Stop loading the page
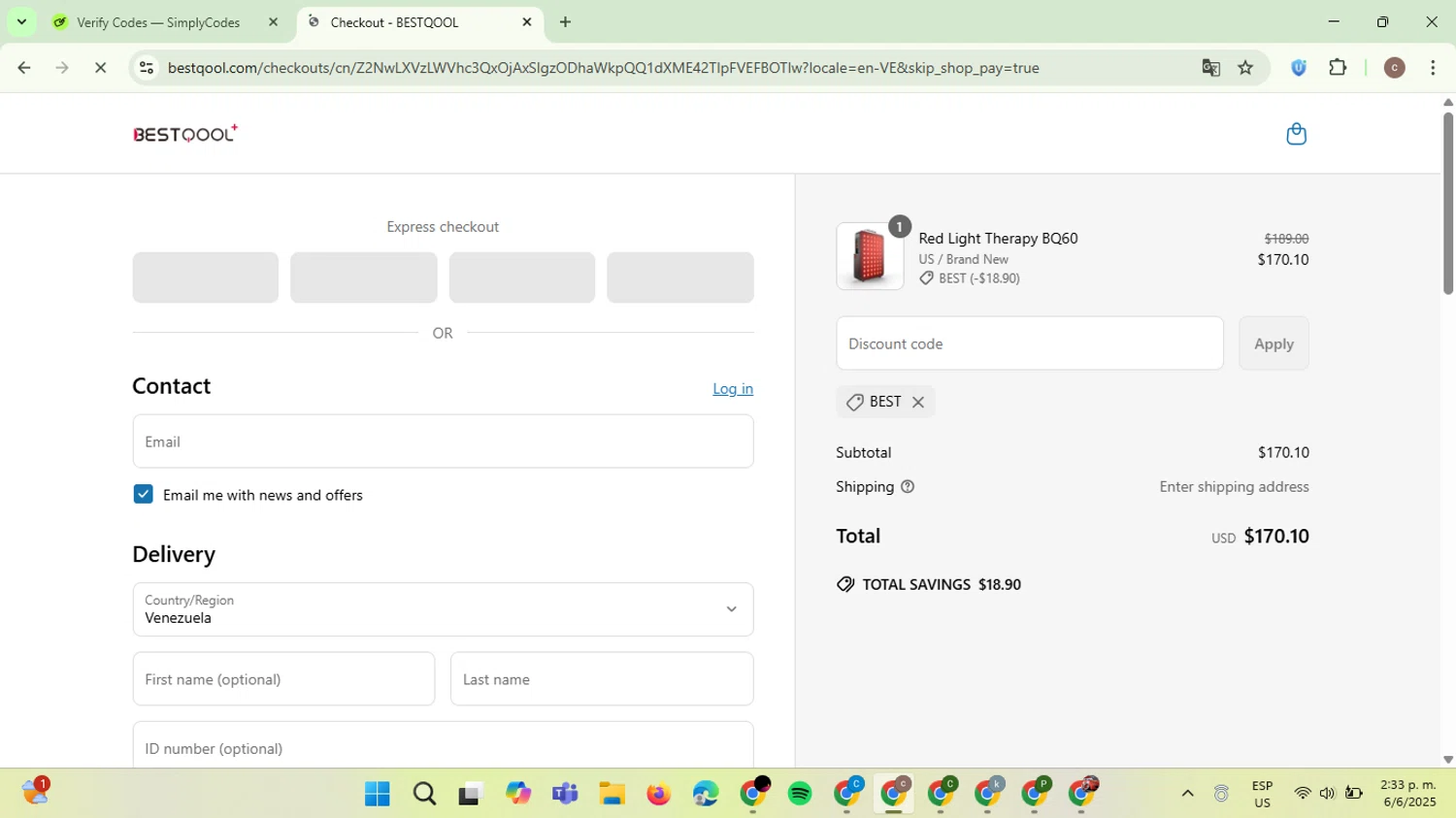The height and width of the screenshot is (818, 1456). click(x=100, y=68)
